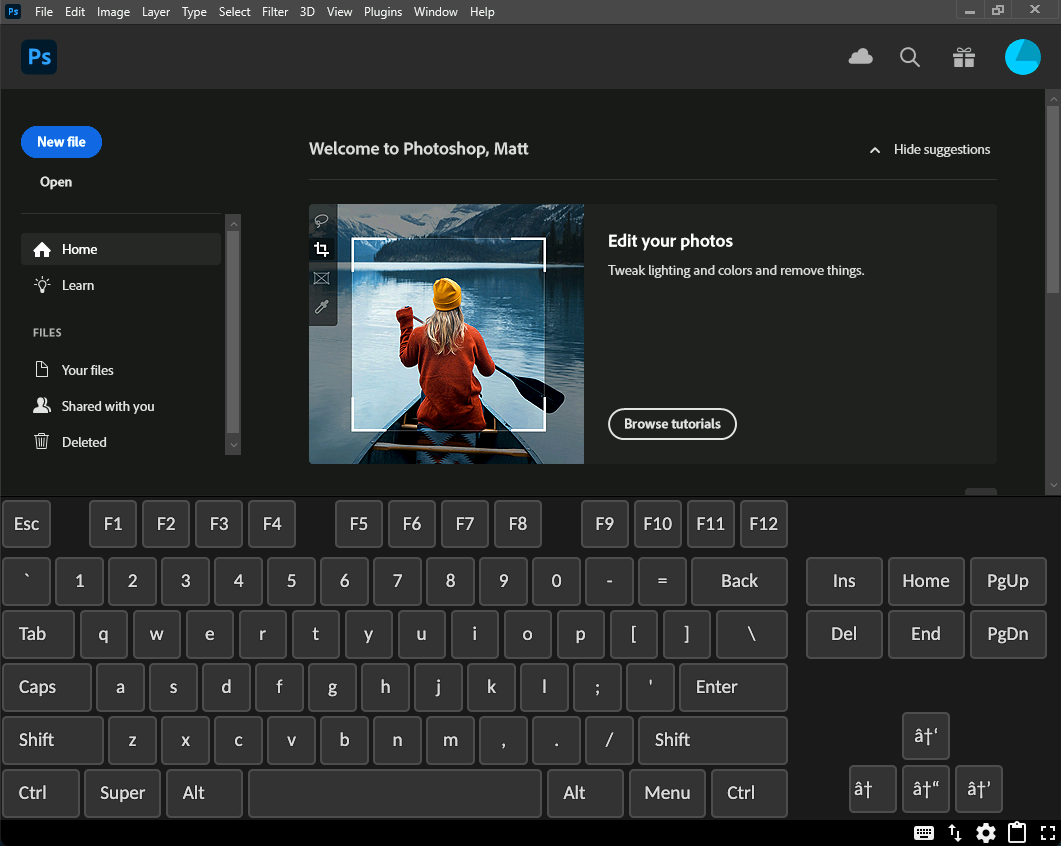Click the gift box What's New icon
1061x846 pixels.
pos(963,57)
